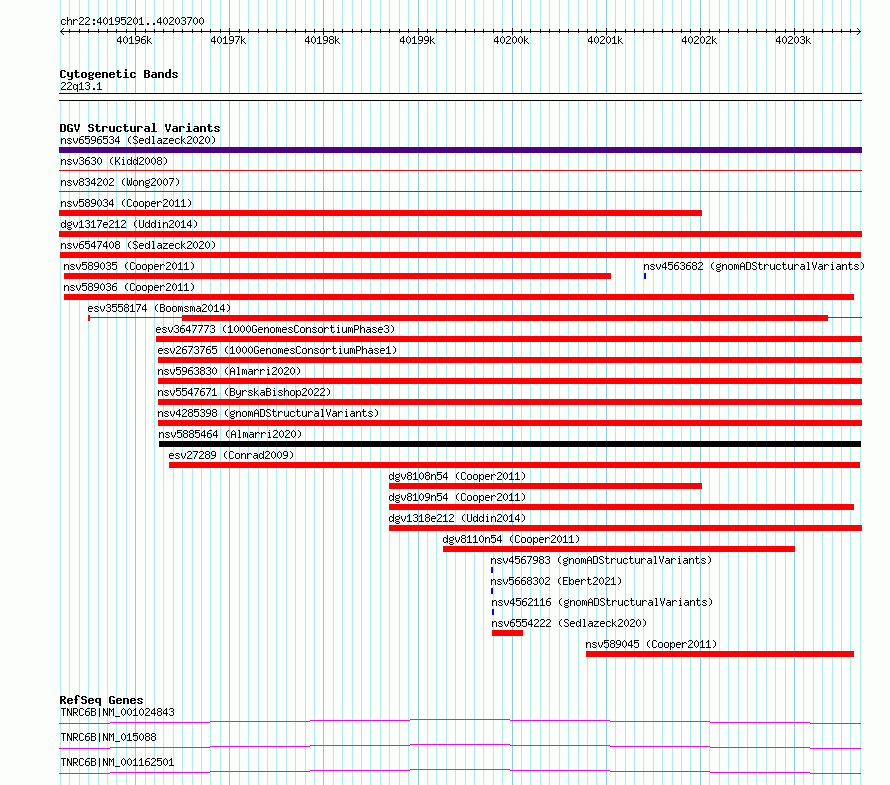Click esv2673765 (1000GenomesConsortiumPhase1) label
The width and height of the screenshot is (890, 785).
[x=277, y=350]
